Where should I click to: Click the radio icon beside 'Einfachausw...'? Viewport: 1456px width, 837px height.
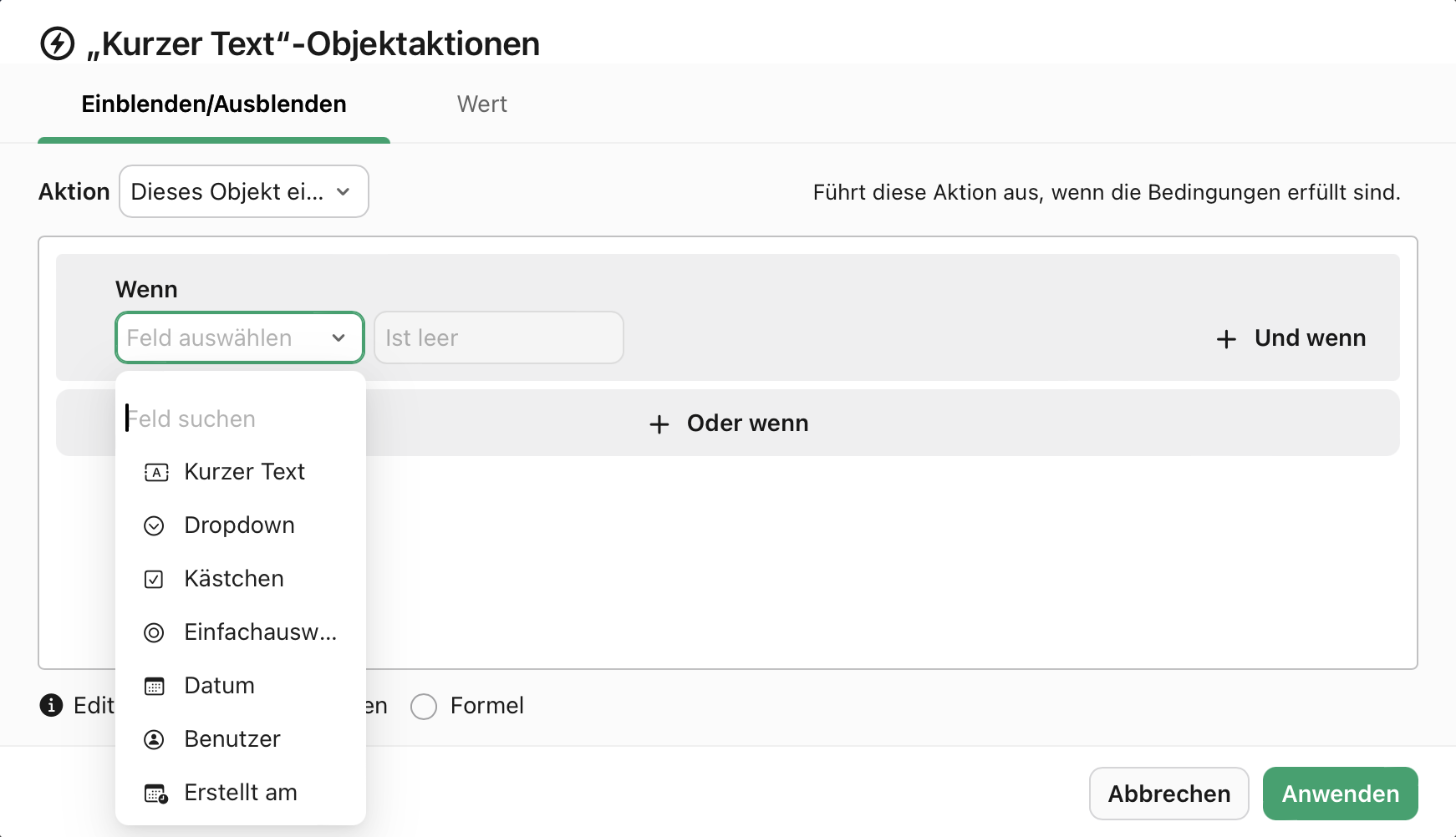pyautogui.click(x=155, y=632)
